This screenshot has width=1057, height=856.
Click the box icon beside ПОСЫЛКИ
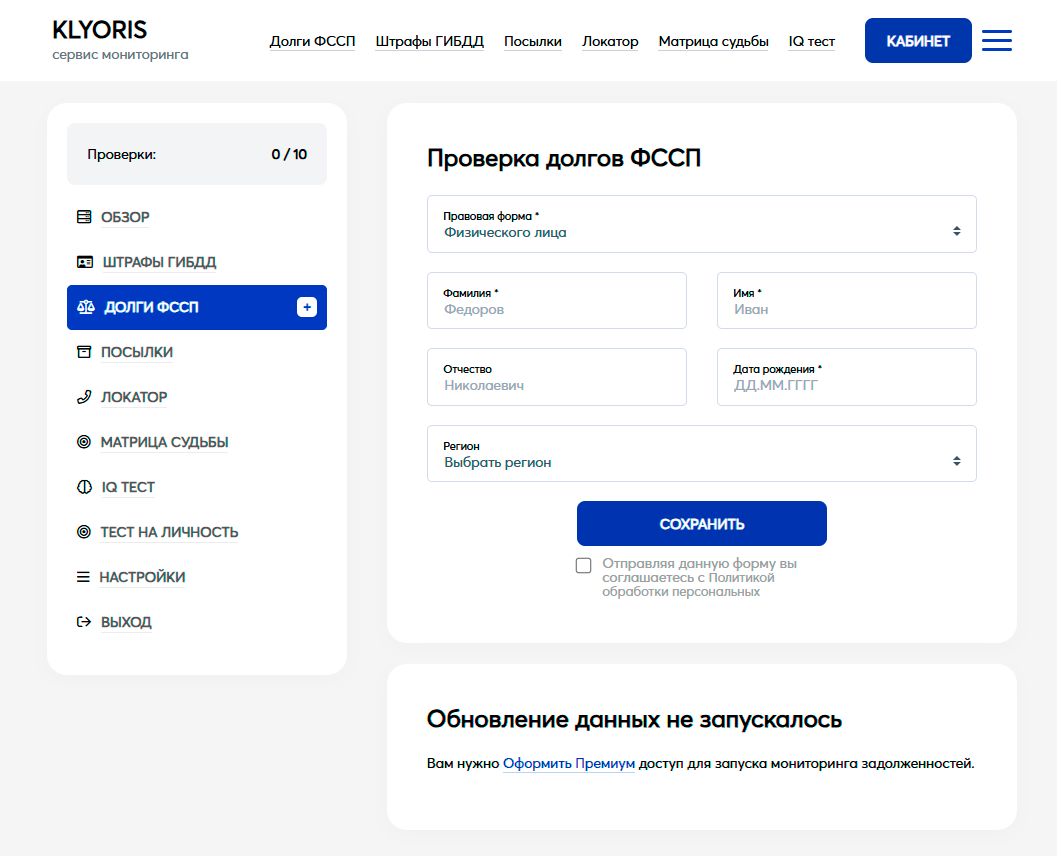84,352
